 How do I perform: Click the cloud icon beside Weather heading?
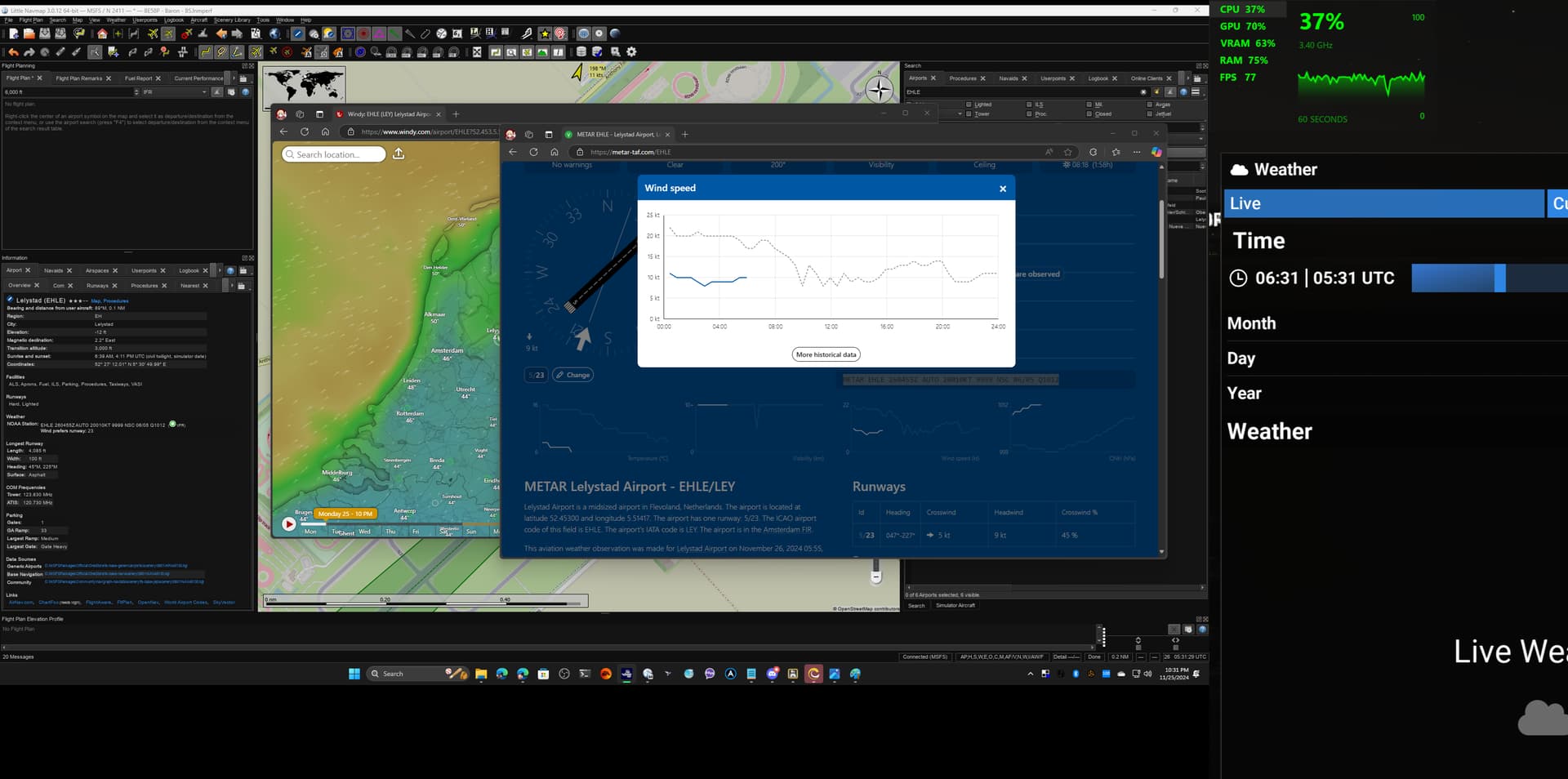[x=1239, y=170]
